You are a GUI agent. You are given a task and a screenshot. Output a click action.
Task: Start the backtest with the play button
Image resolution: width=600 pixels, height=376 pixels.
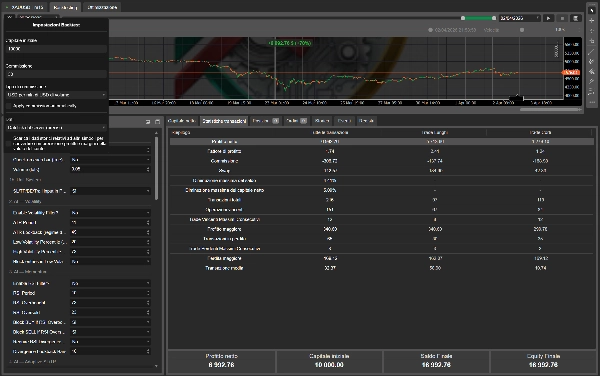pyautogui.click(x=548, y=18)
